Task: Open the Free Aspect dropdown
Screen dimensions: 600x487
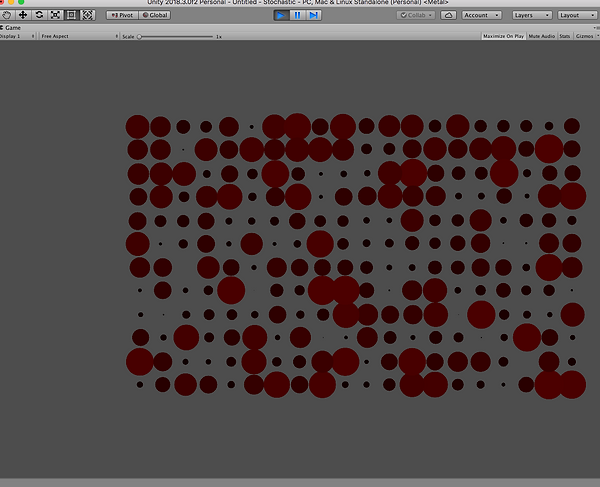Action: point(79,36)
